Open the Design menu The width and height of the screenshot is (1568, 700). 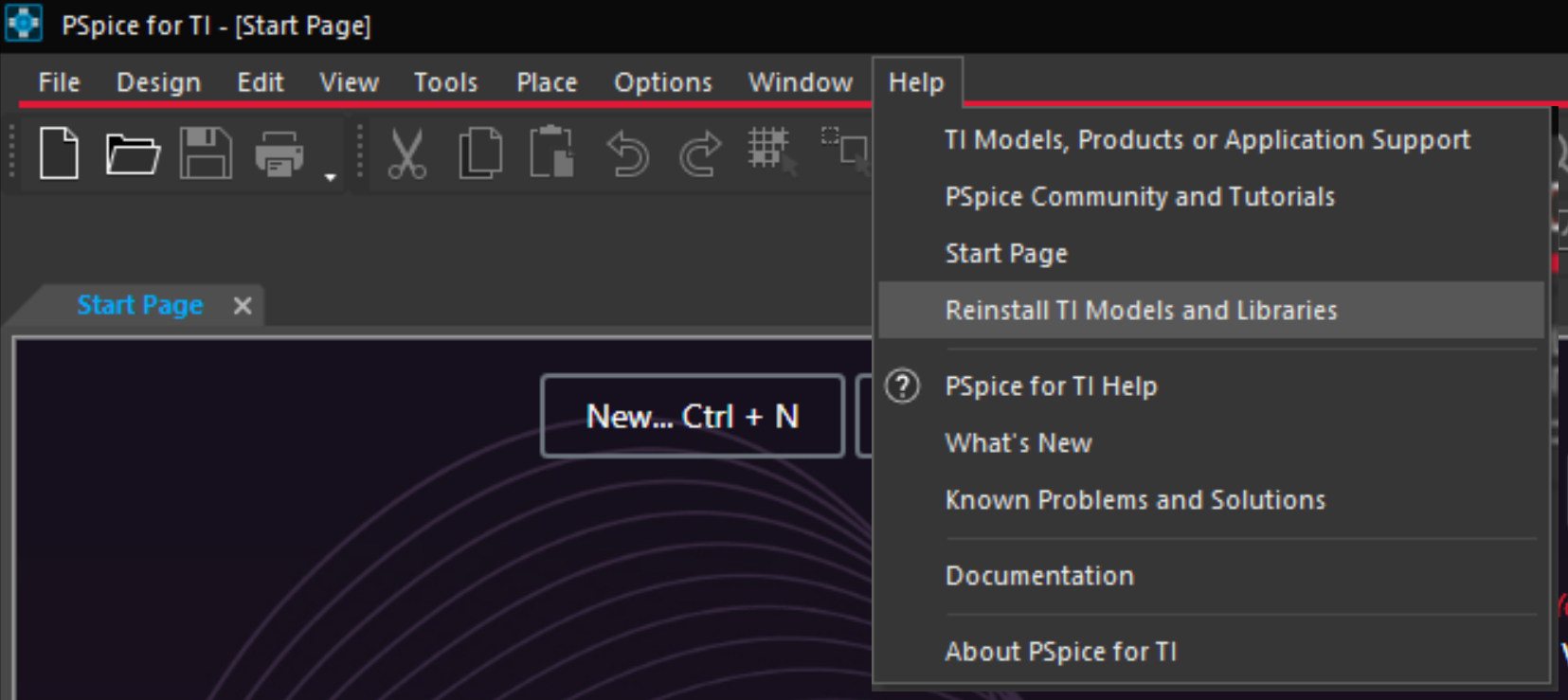158,82
